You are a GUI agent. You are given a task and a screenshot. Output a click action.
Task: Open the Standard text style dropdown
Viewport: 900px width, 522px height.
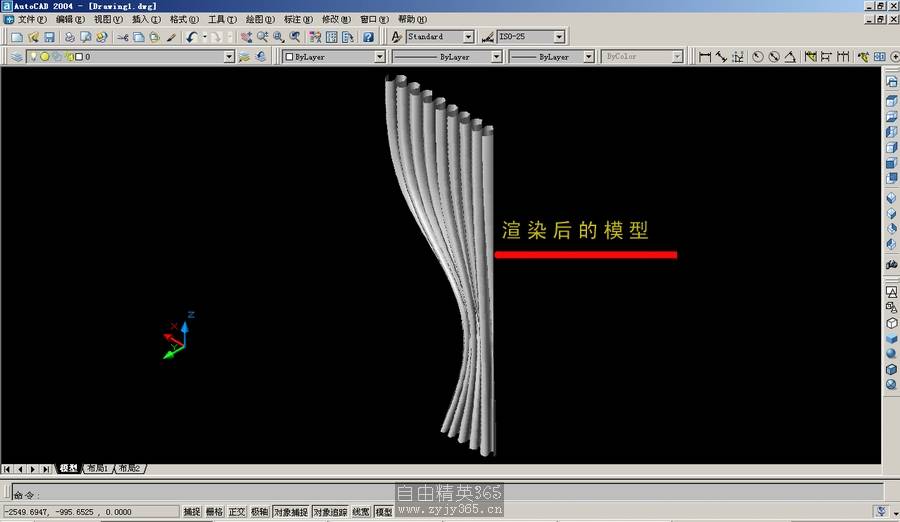[x=468, y=37]
